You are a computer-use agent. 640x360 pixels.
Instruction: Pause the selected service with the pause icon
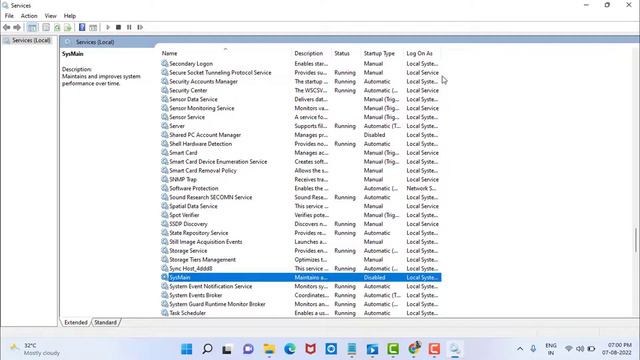click(129, 27)
